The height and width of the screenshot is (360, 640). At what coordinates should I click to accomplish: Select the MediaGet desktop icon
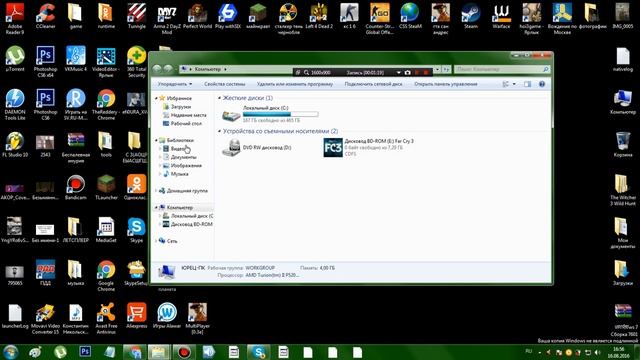pos(106,230)
